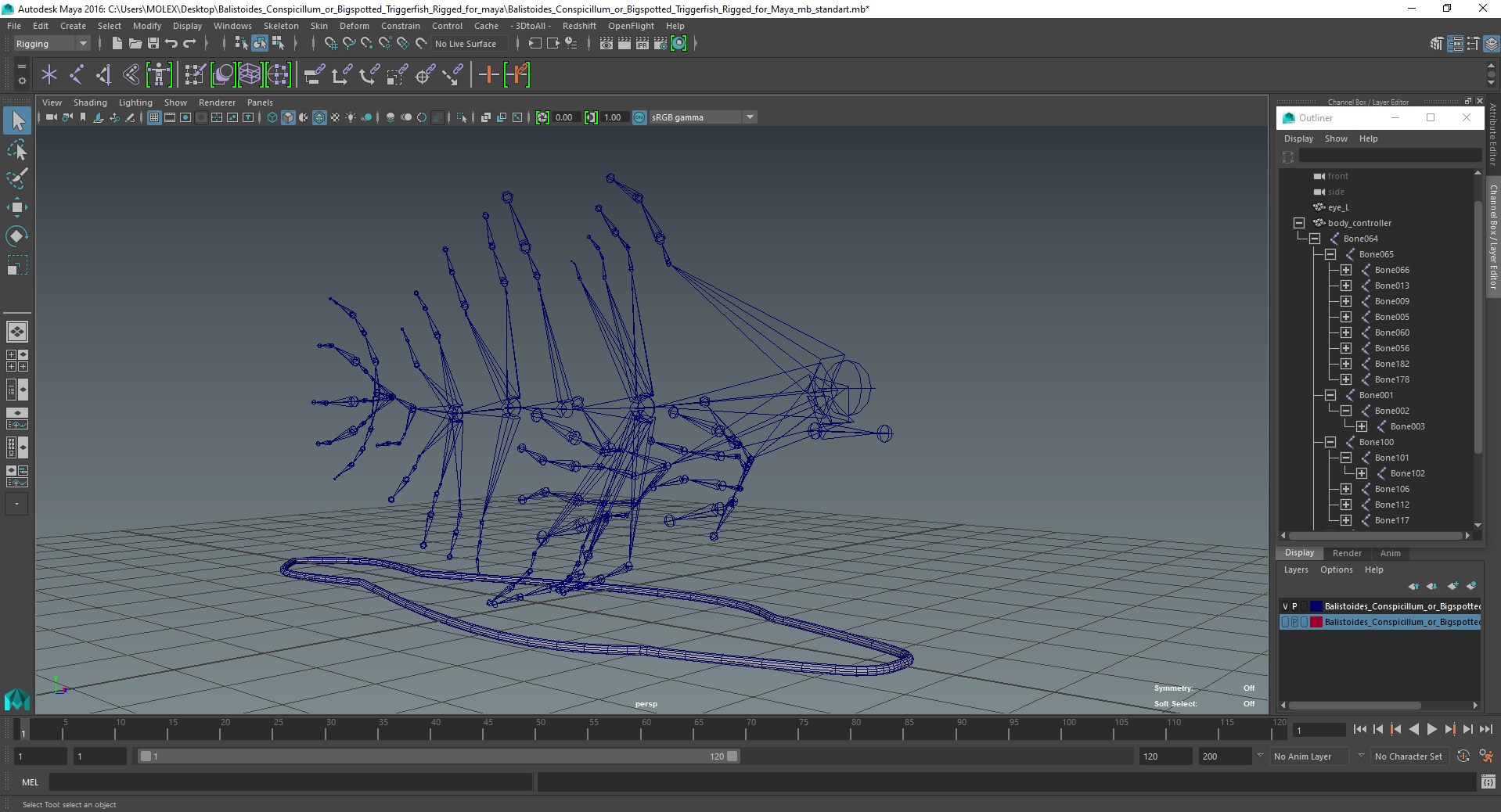
Task: Click the red color swatch of selected layer
Action: [1316, 622]
